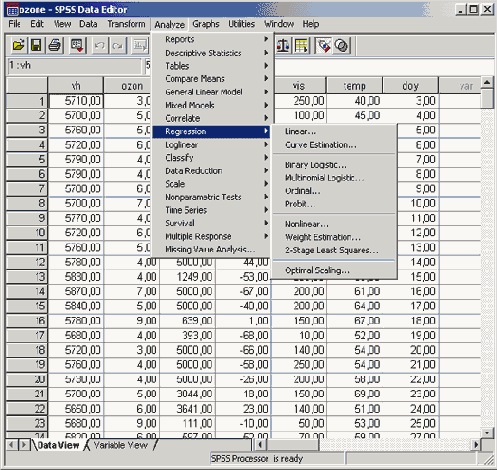Open the File menu
This screenshot has height=470, width=497.
14,24
